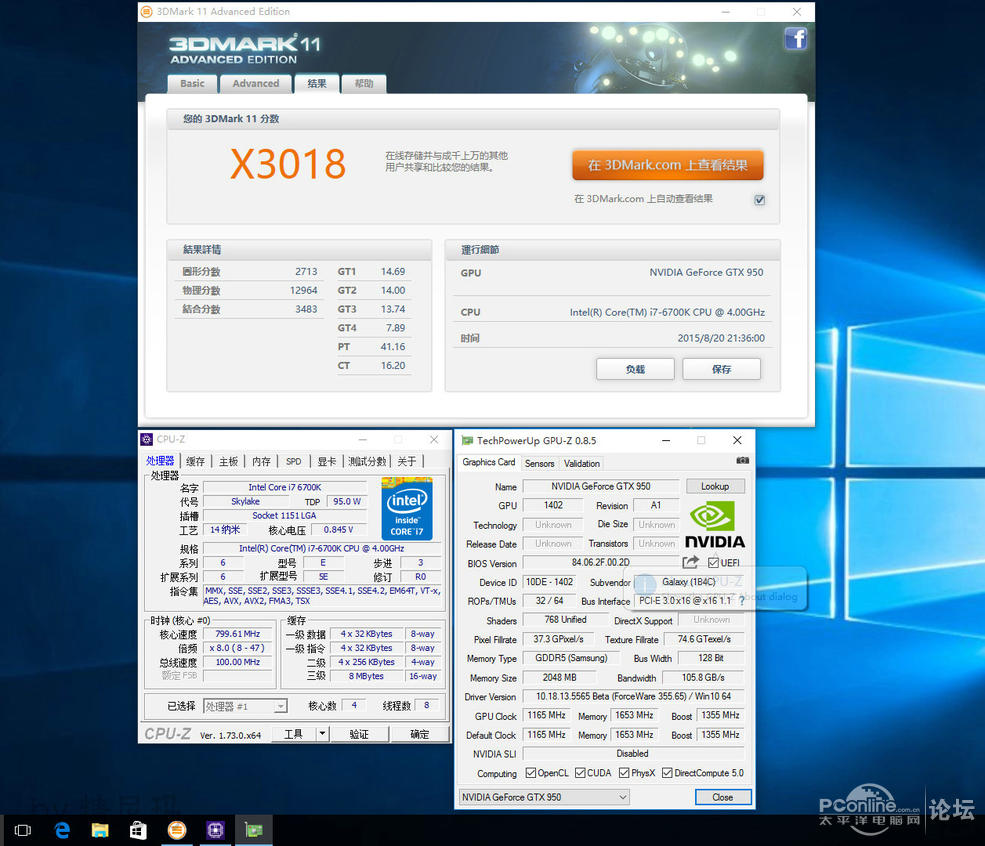Switch to the Advanced tab in 3DMark

256,84
